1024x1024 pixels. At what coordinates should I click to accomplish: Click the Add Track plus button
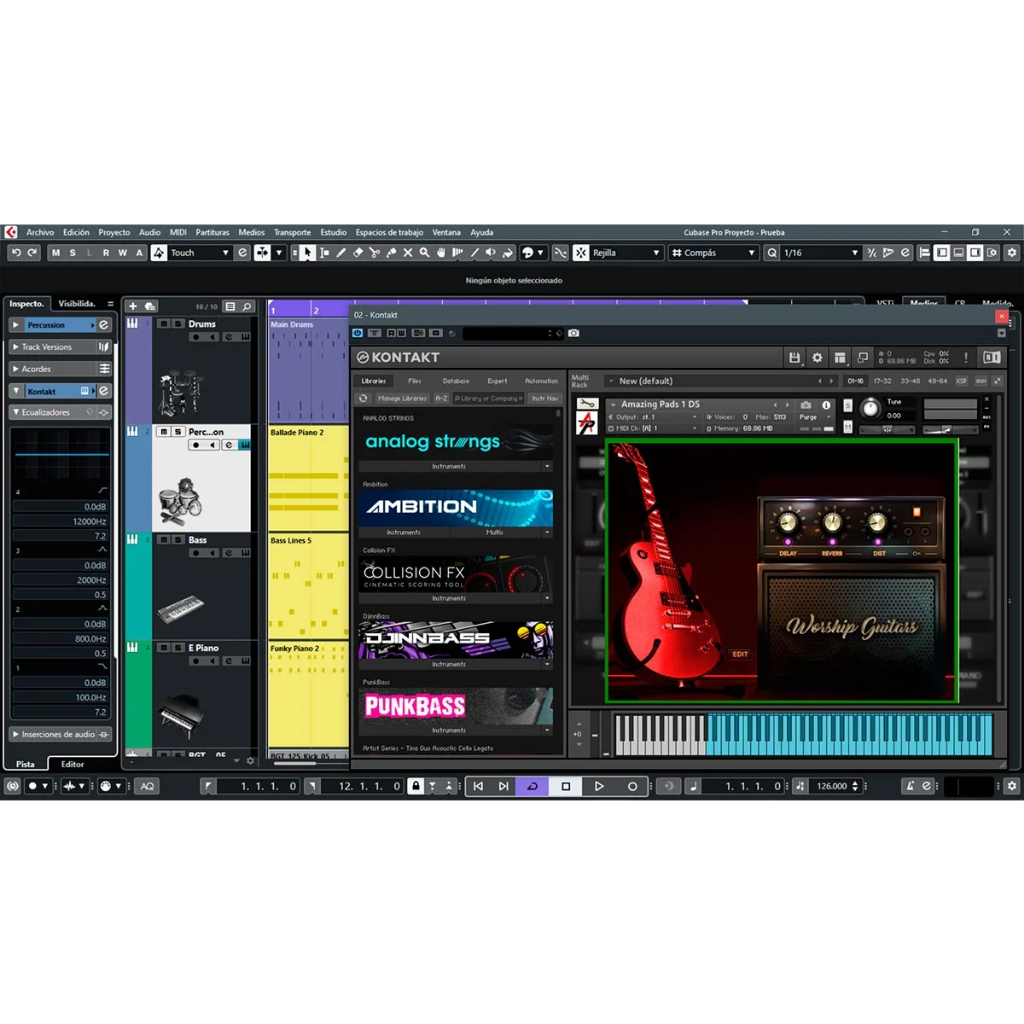point(133,306)
